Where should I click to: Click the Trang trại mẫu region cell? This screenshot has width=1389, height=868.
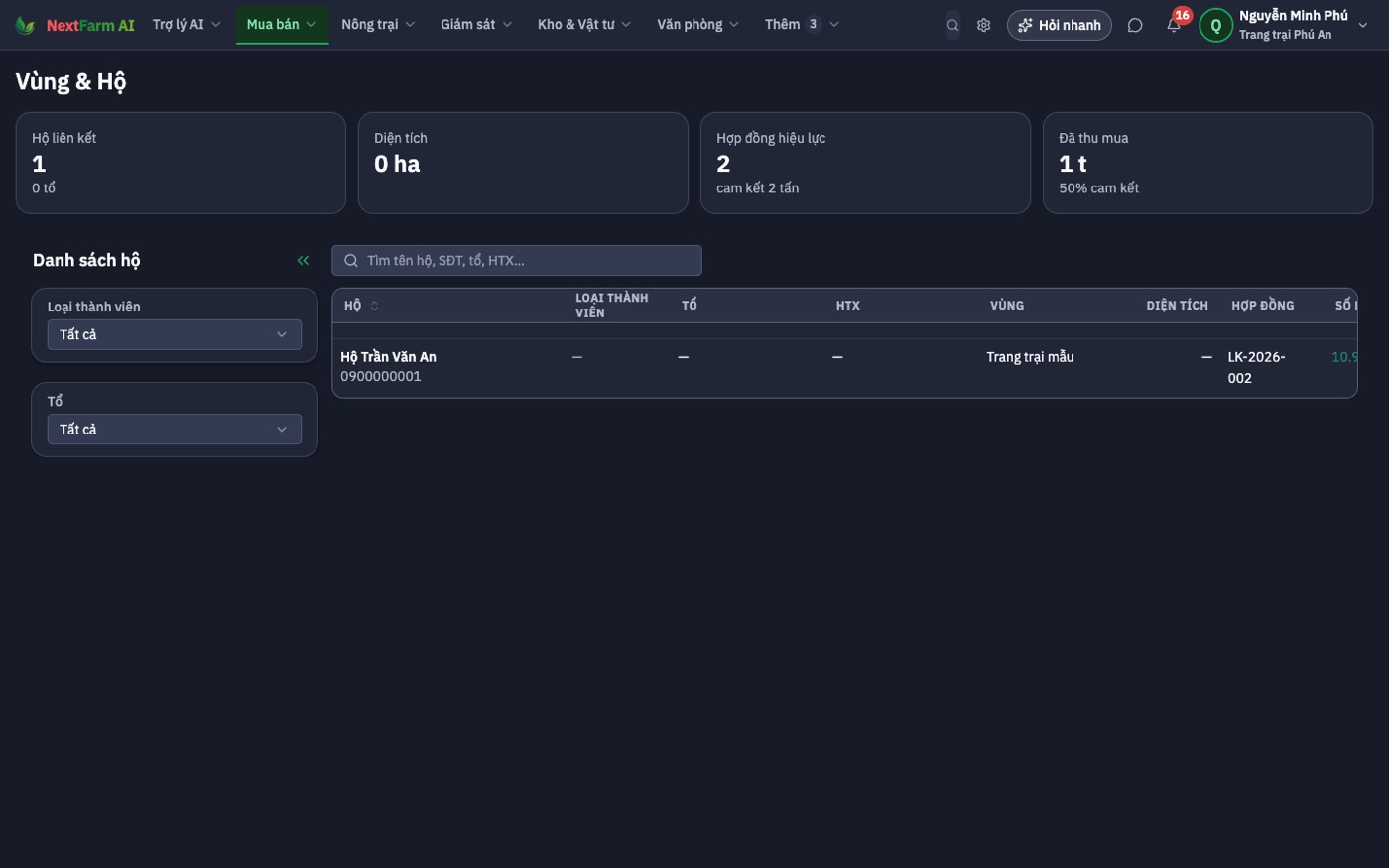pos(1030,357)
